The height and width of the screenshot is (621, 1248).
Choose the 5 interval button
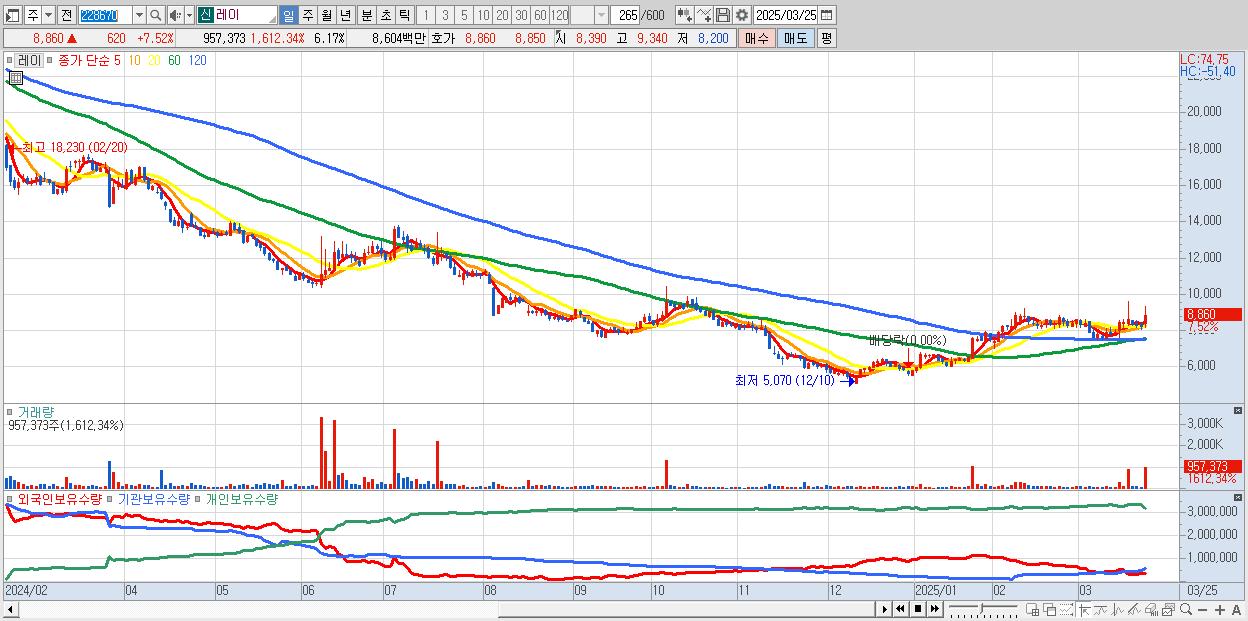[x=464, y=15]
